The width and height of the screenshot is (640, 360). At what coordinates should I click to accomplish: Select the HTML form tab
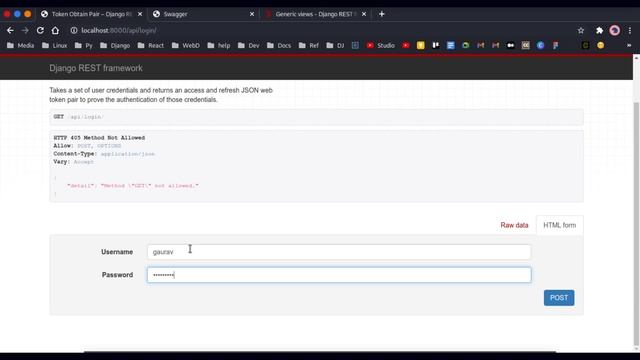point(560,225)
